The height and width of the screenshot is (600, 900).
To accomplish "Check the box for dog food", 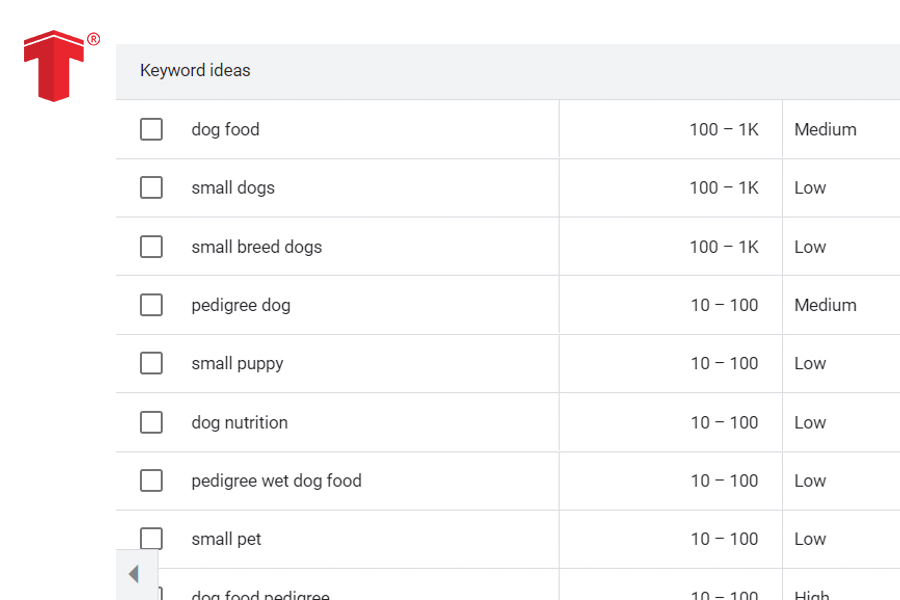I will point(151,129).
